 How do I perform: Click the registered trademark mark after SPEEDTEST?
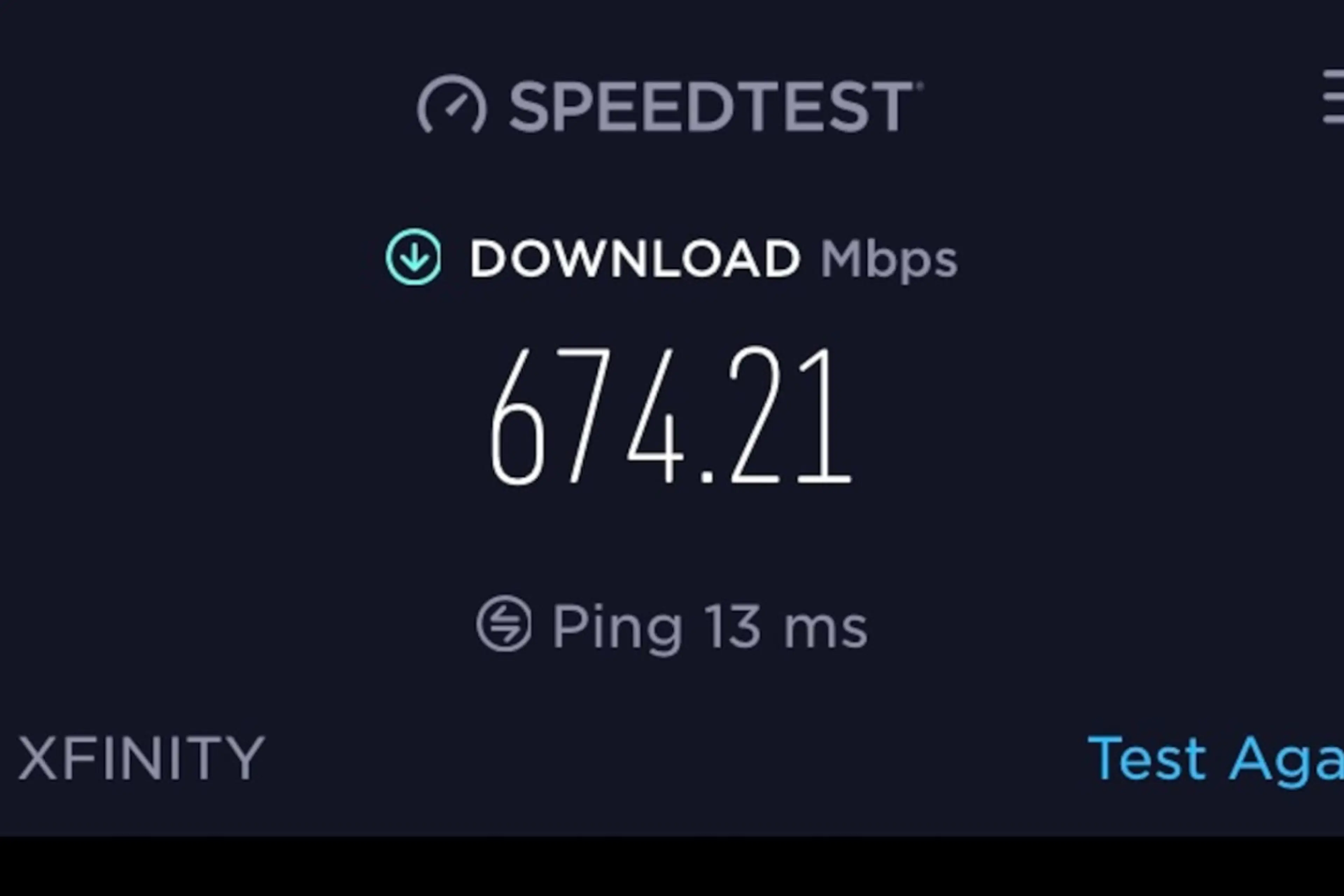[919, 86]
